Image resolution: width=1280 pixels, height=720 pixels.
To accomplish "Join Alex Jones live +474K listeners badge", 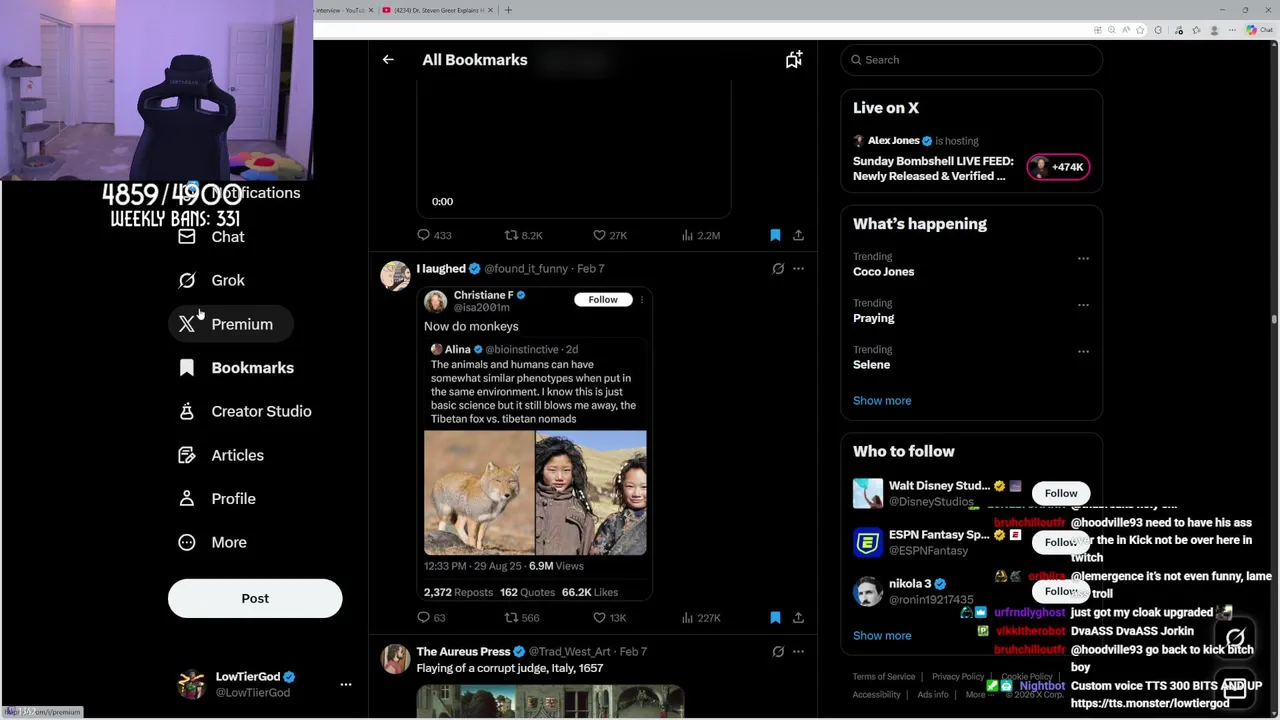I will click(x=1058, y=167).
